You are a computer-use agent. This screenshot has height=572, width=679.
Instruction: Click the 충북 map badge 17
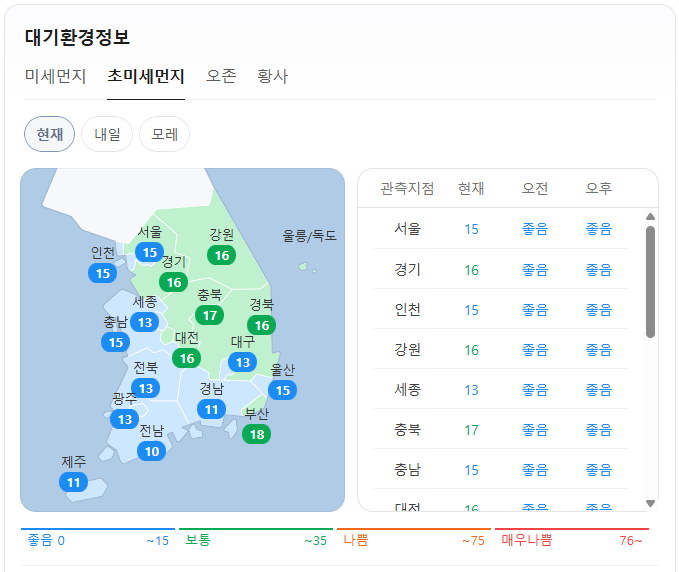[210, 315]
